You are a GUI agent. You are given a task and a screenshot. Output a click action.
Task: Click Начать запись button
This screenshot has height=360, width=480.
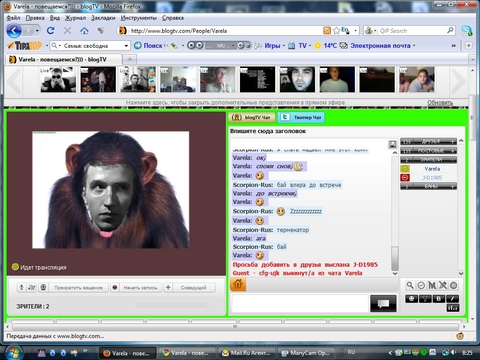coord(140,288)
